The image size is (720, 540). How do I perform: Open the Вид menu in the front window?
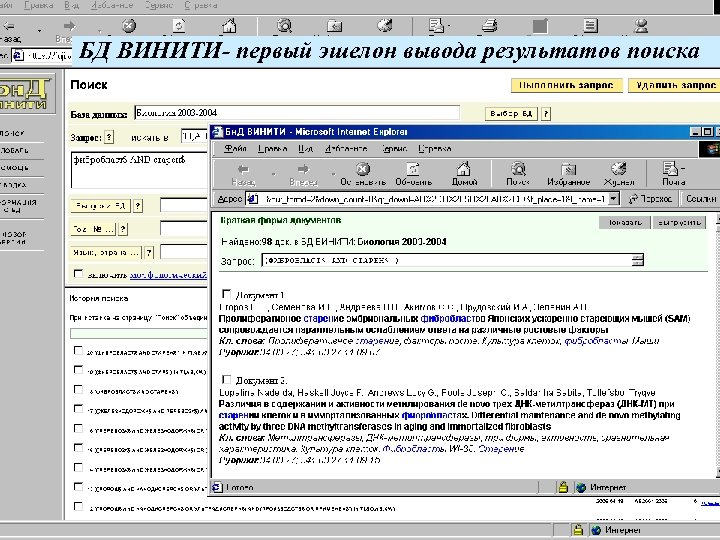click(306, 149)
